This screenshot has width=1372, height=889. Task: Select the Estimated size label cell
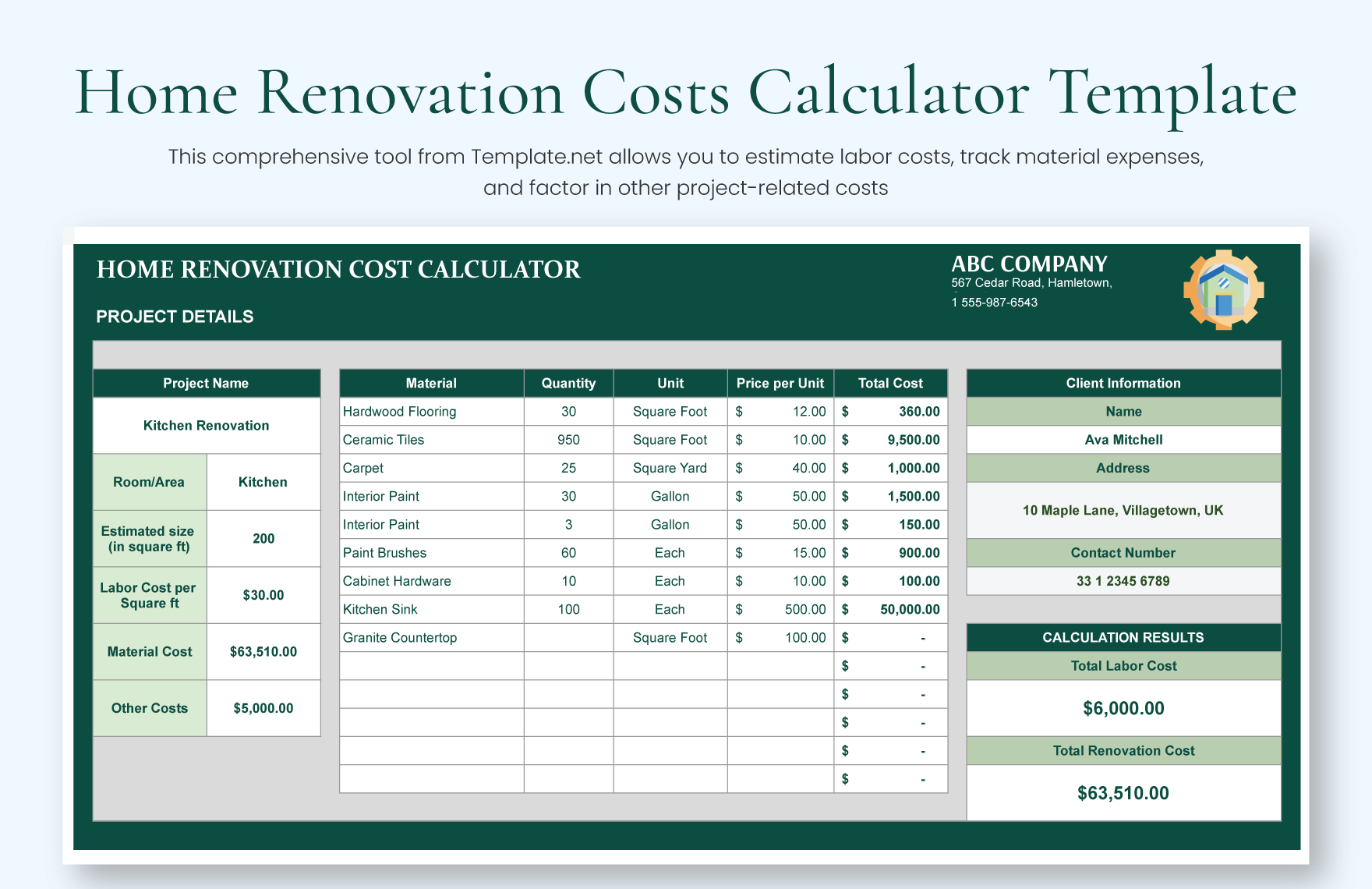pos(150,539)
